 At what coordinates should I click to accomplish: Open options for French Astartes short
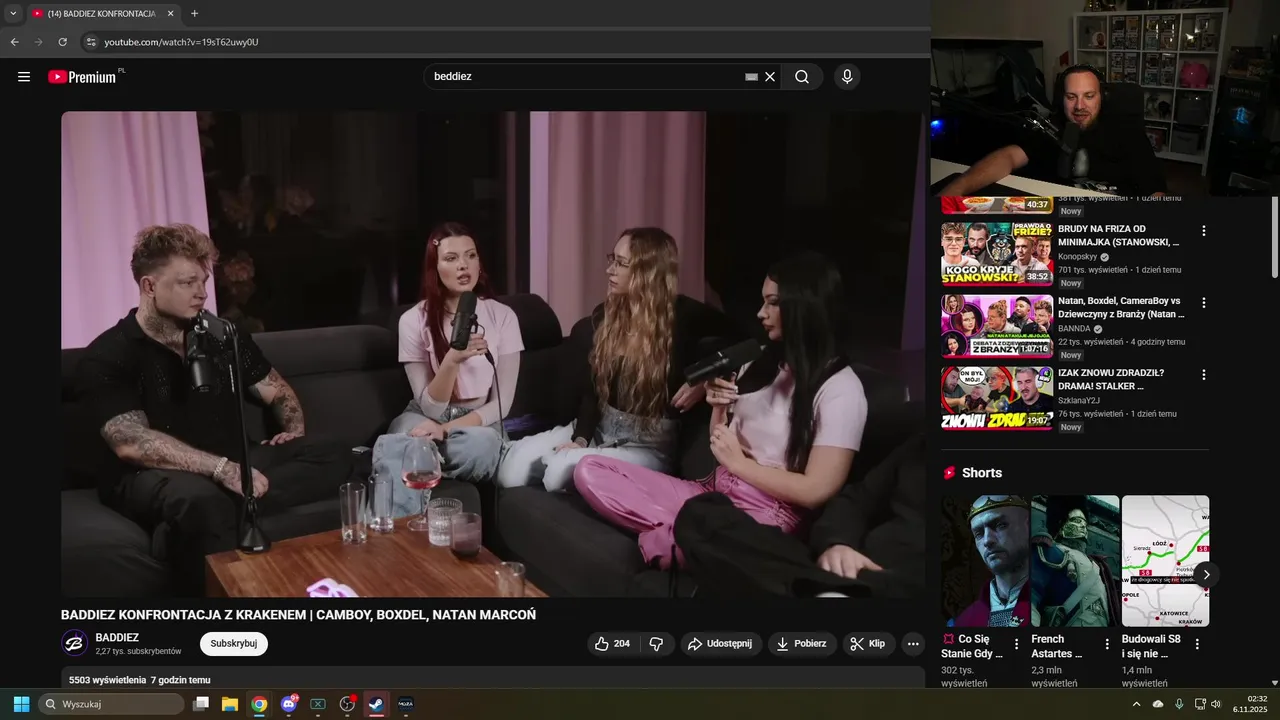coord(1107,644)
